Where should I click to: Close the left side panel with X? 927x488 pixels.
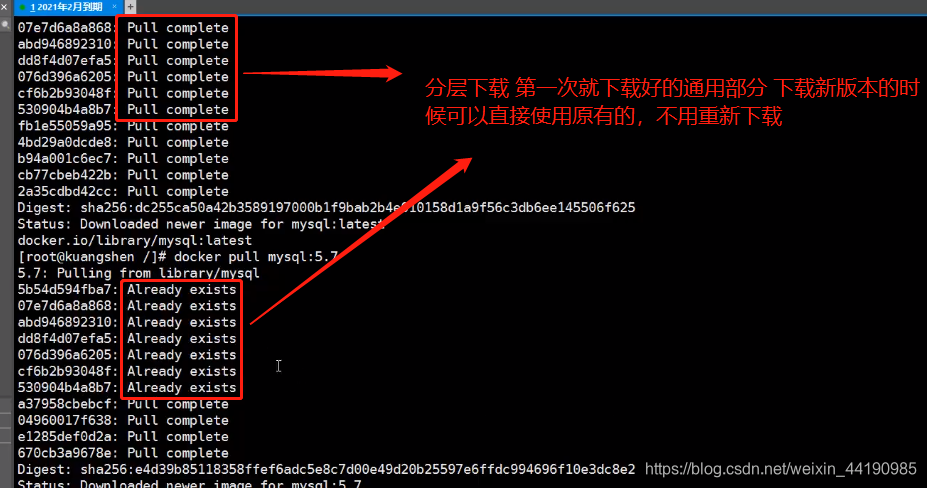4,7
